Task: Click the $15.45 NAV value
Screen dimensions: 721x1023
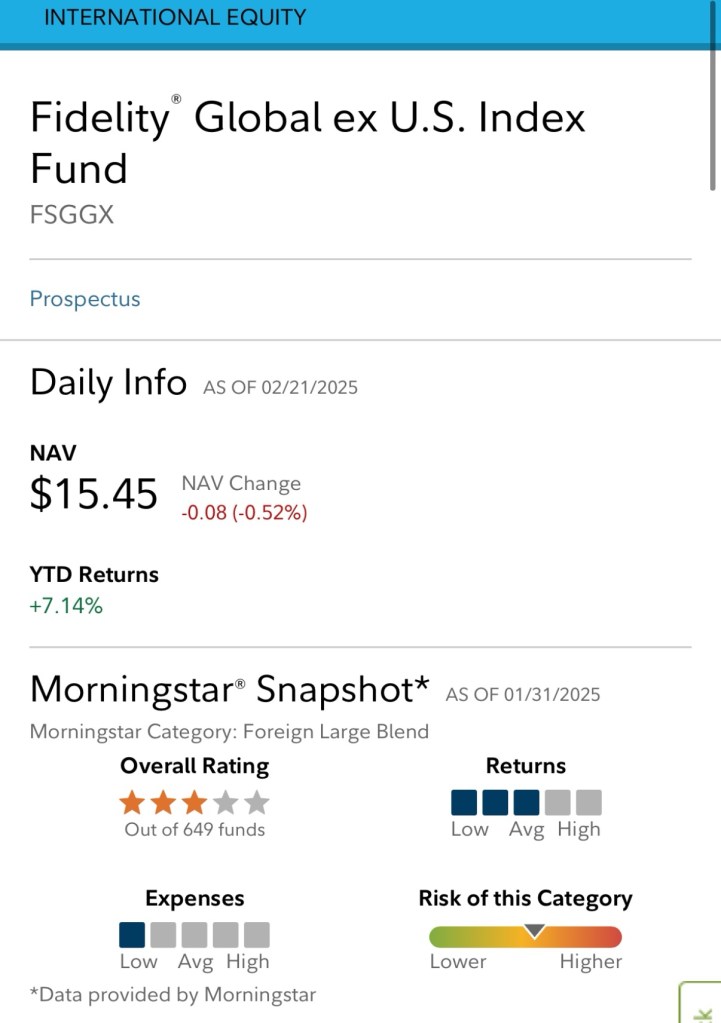Action: point(94,495)
